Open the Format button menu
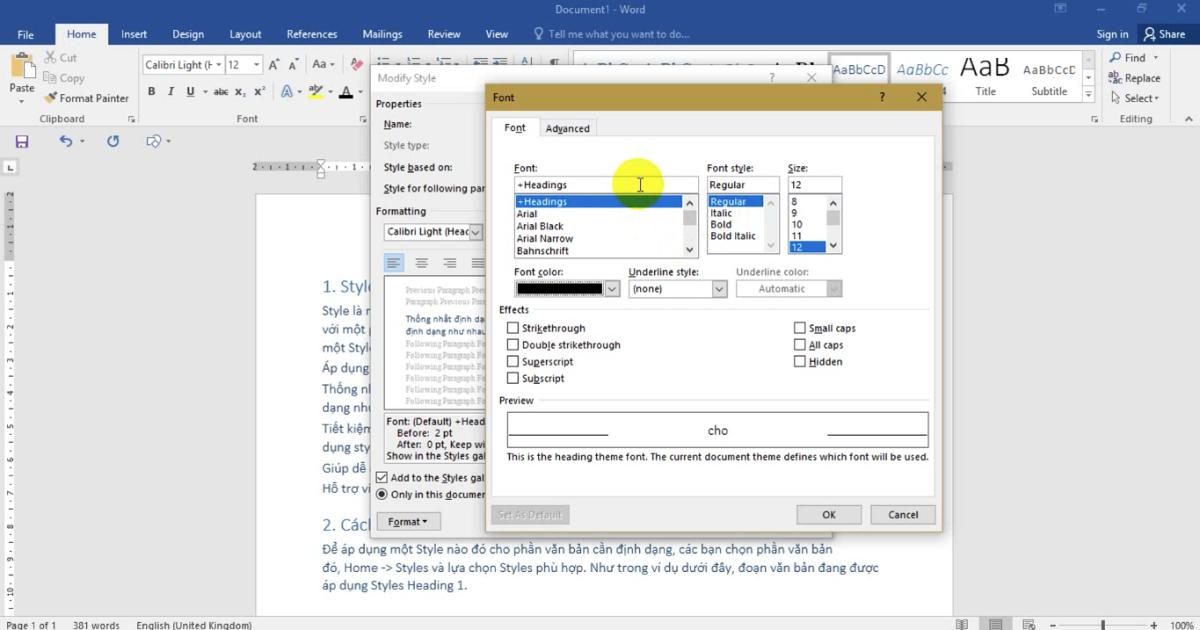 point(407,522)
